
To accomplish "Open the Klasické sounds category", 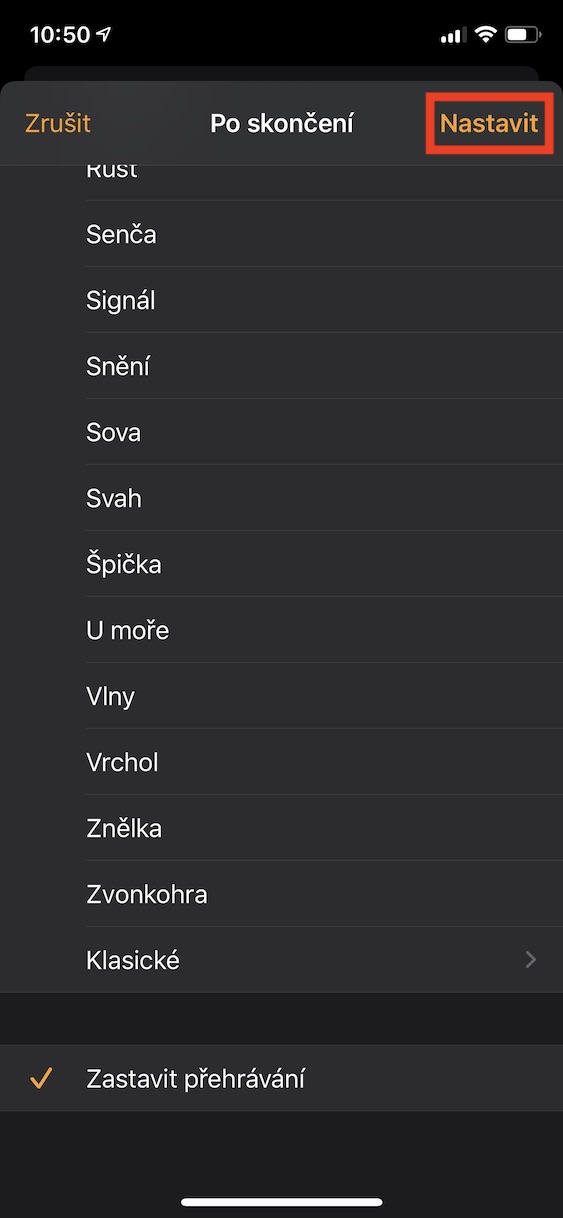I will click(x=281, y=960).
